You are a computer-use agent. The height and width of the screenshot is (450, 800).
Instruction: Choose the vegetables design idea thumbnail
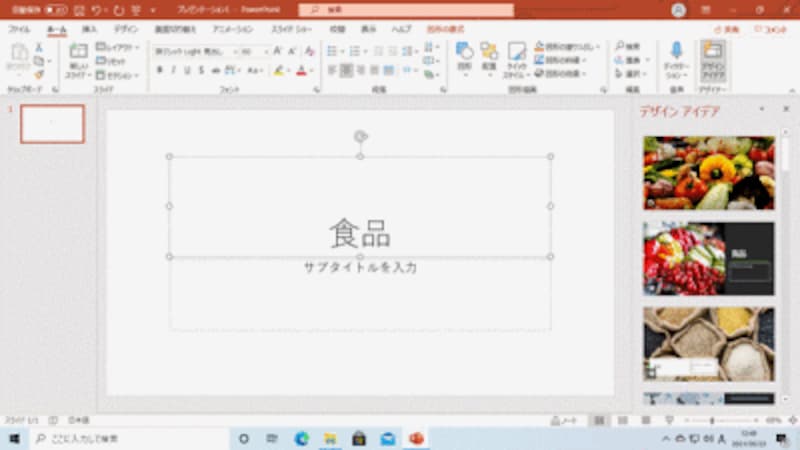click(709, 173)
